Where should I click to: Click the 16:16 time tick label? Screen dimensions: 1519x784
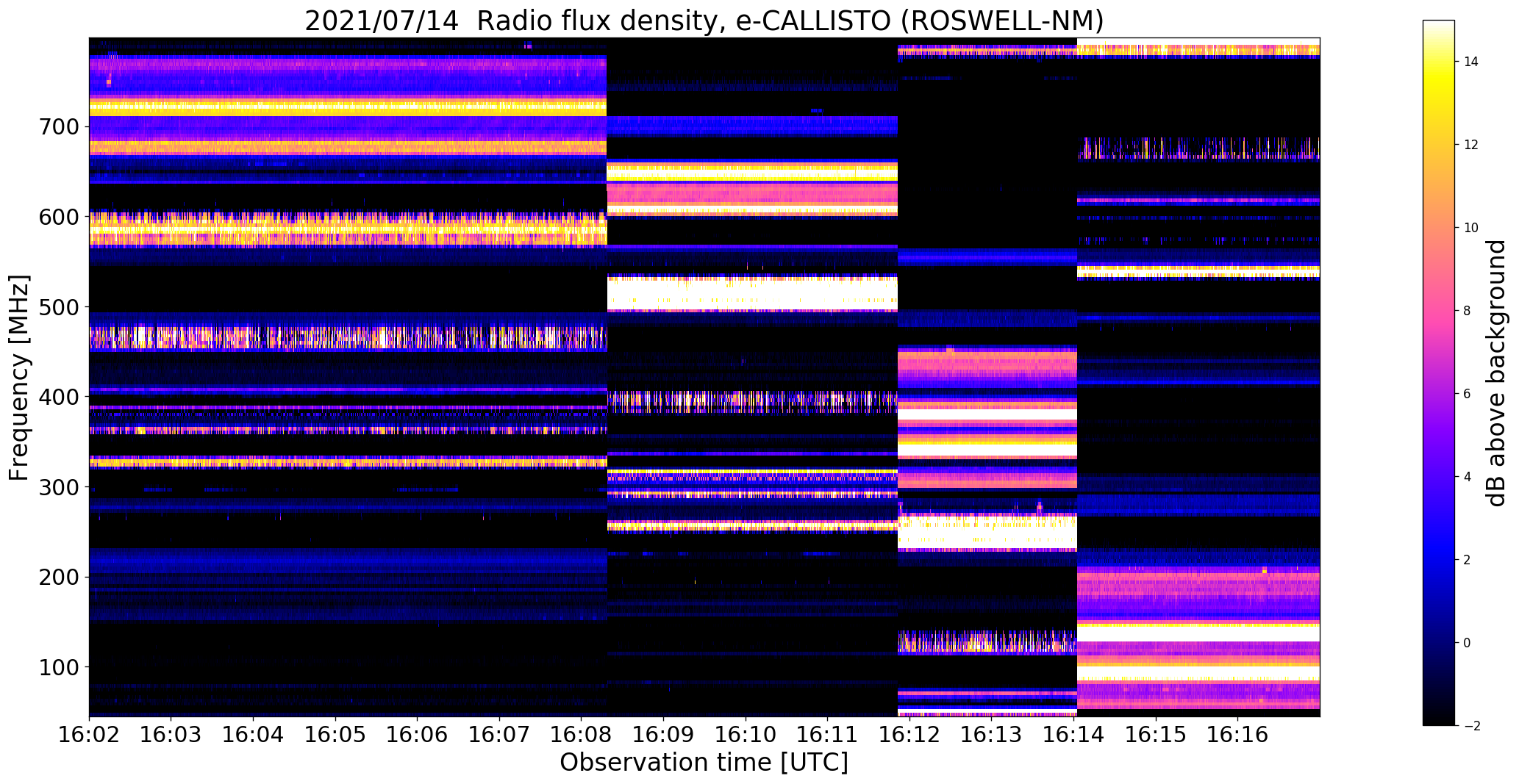(x=1238, y=733)
